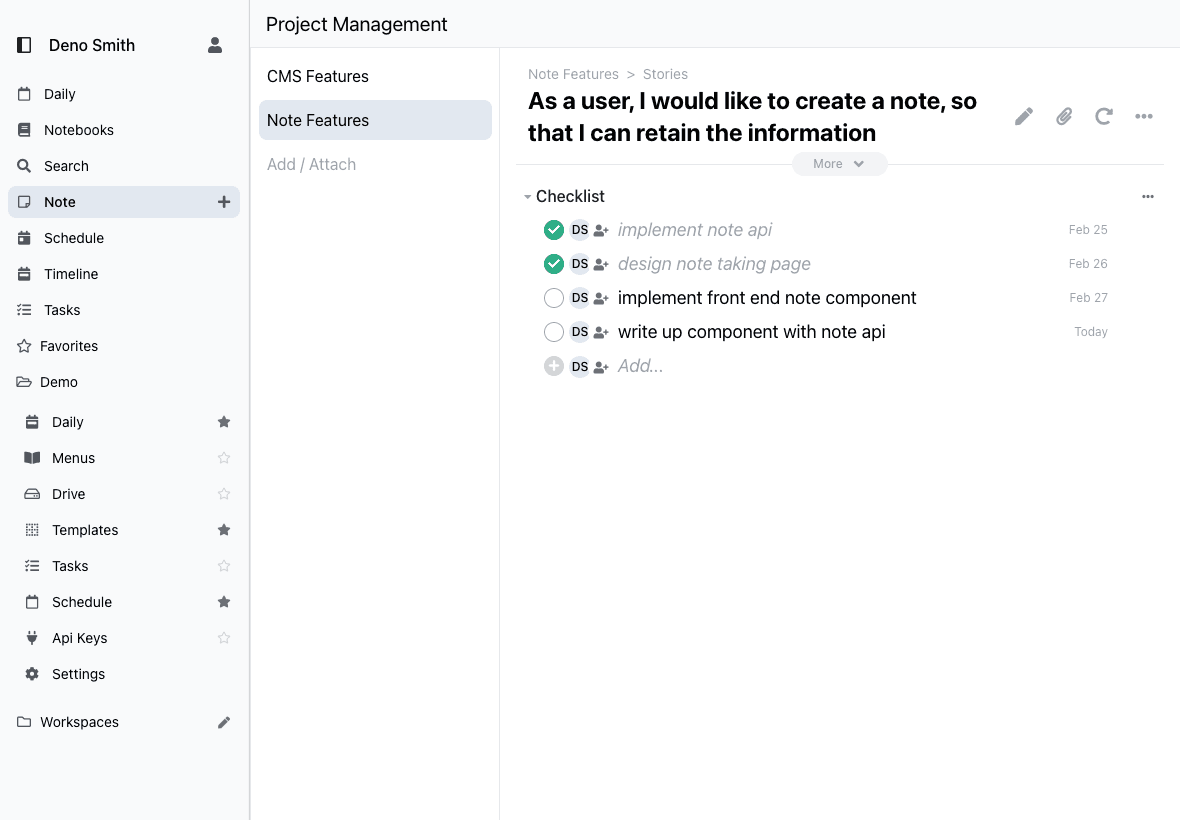Unfavorite Templates via its star
1180x820 pixels.
[x=224, y=530]
